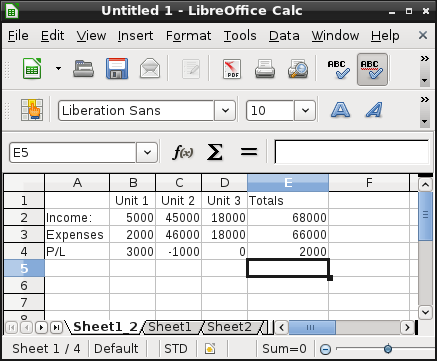Image resolution: width=437 pixels, height=361 pixels.
Task: Select row 1 header
Action: (24, 200)
